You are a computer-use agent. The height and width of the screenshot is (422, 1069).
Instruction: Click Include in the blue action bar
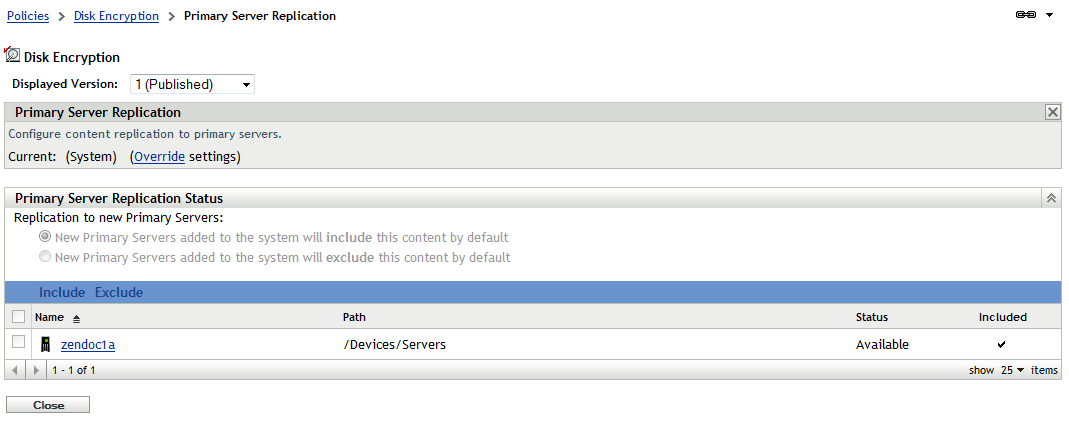tap(62, 293)
